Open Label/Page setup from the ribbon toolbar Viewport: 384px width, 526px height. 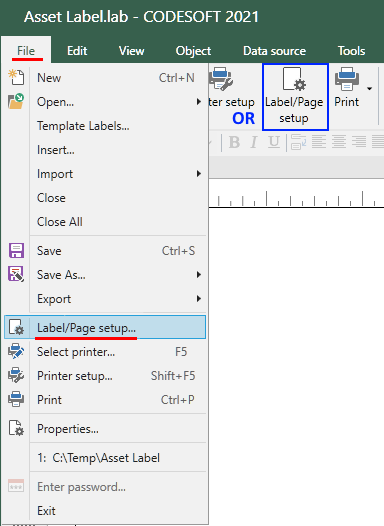pyautogui.click(x=295, y=97)
